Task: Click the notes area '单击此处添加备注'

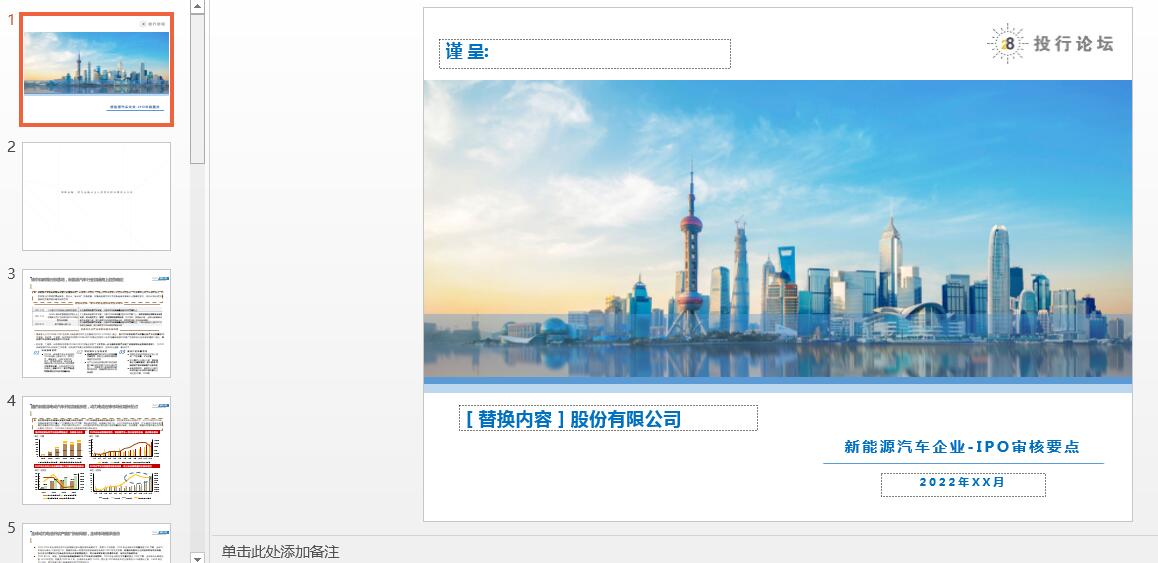Action: click(280, 551)
